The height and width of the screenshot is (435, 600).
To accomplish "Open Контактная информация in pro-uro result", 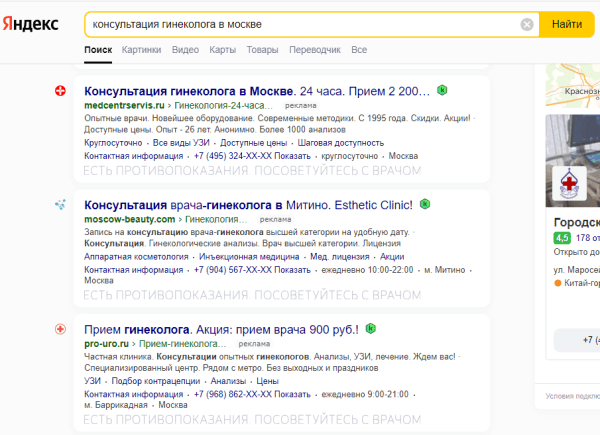I will pyautogui.click(x=134, y=394).
